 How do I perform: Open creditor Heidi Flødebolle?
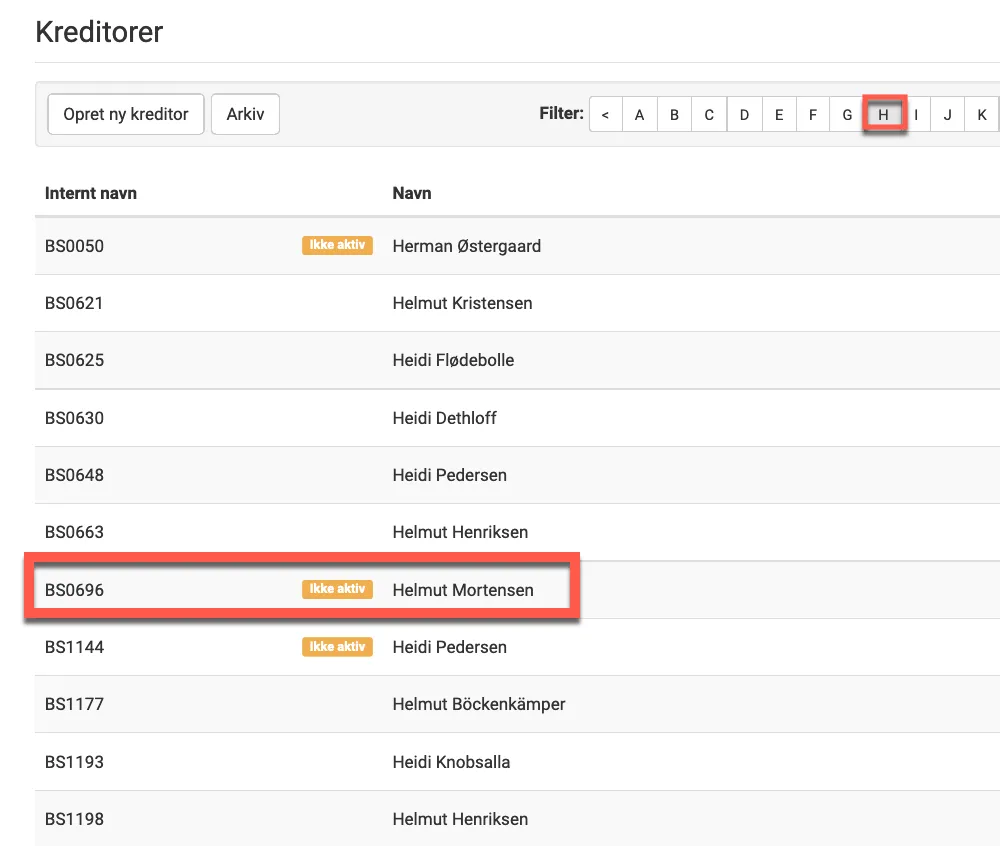453,360
